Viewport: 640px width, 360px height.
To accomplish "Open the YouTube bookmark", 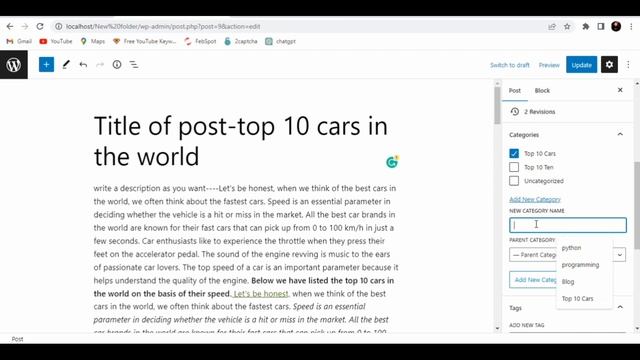I will coord(56,41).
